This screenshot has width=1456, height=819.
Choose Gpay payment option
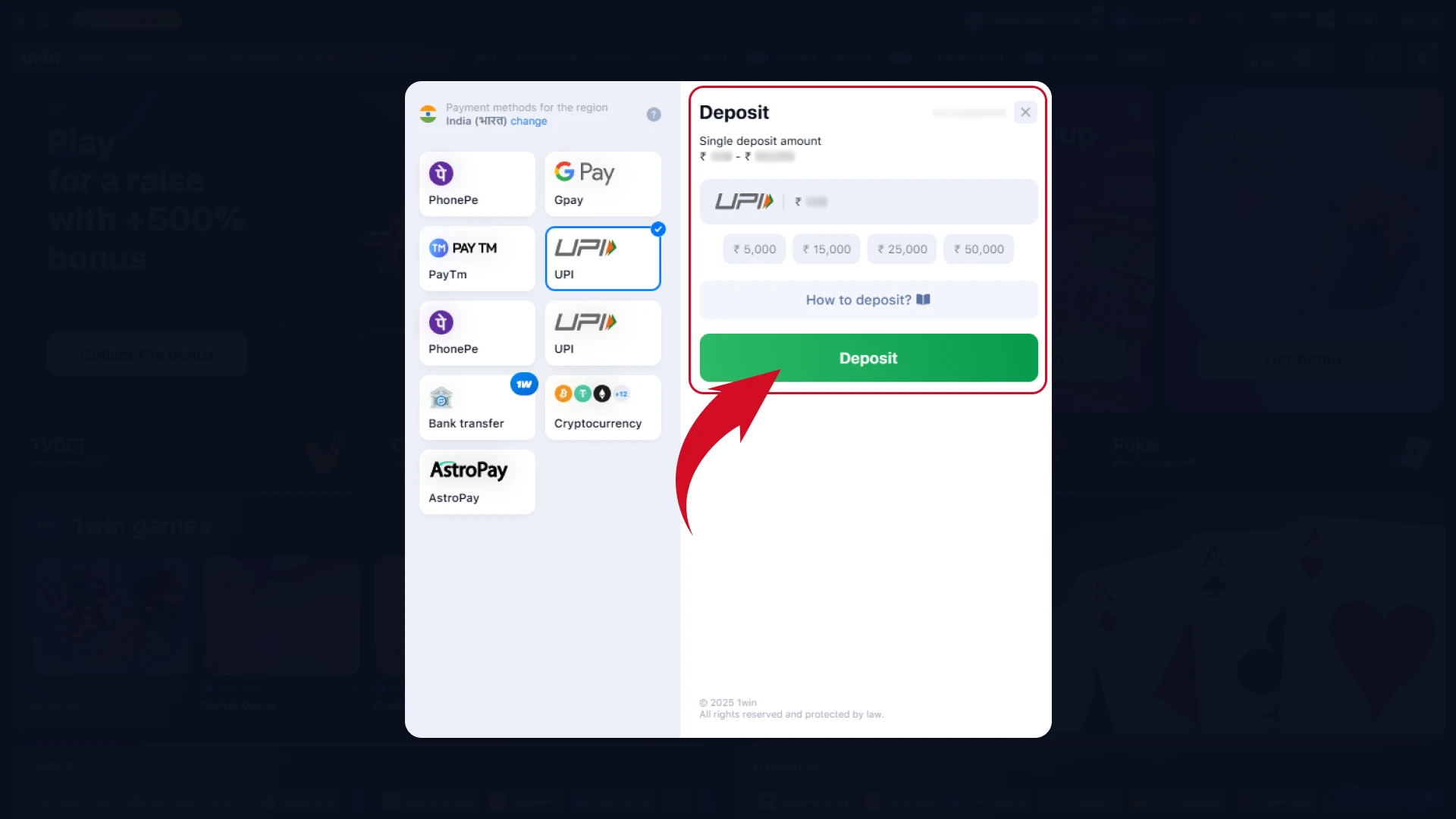click(x=603, y=184)
